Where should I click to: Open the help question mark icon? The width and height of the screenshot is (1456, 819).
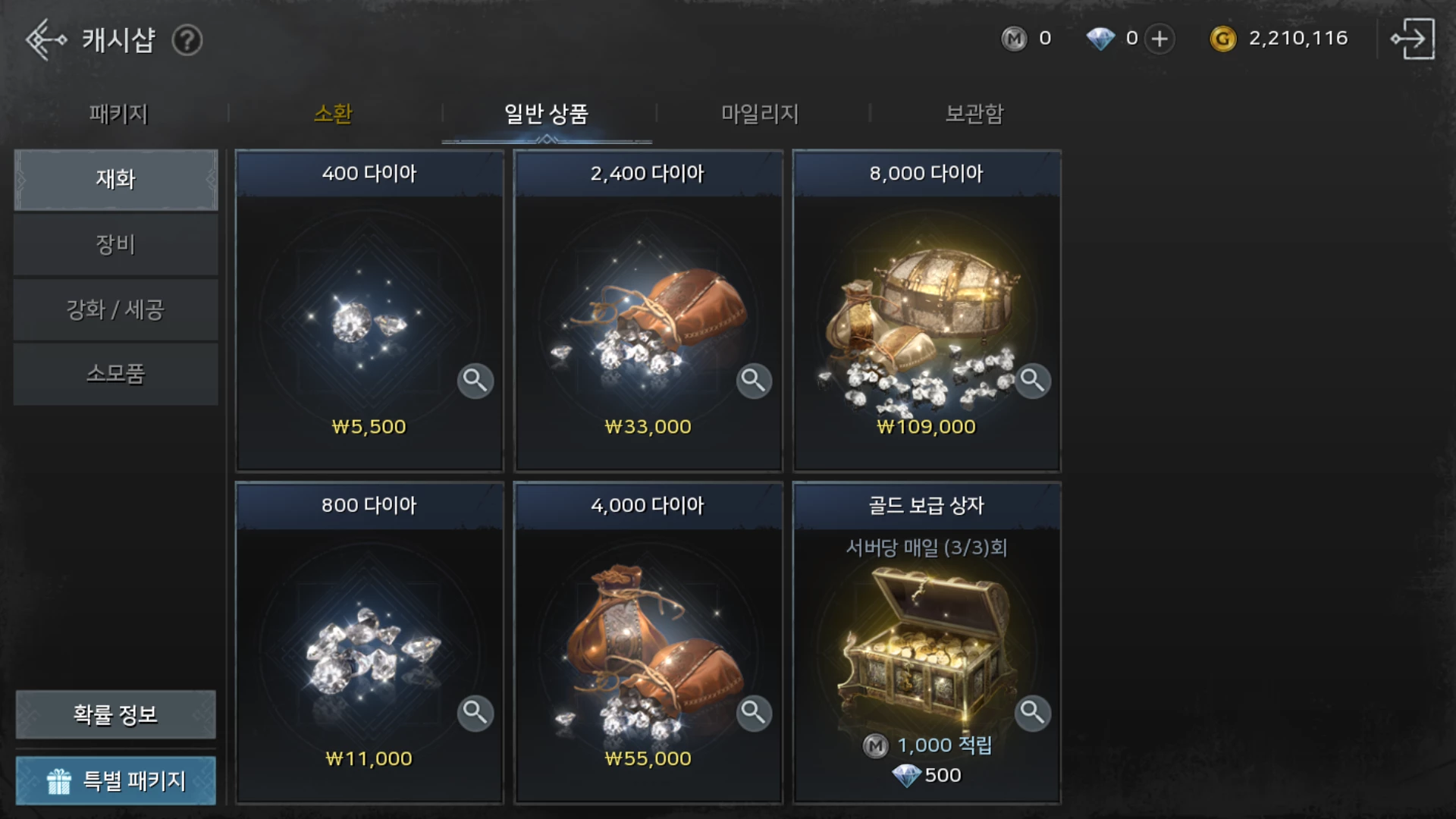(187, 39)
